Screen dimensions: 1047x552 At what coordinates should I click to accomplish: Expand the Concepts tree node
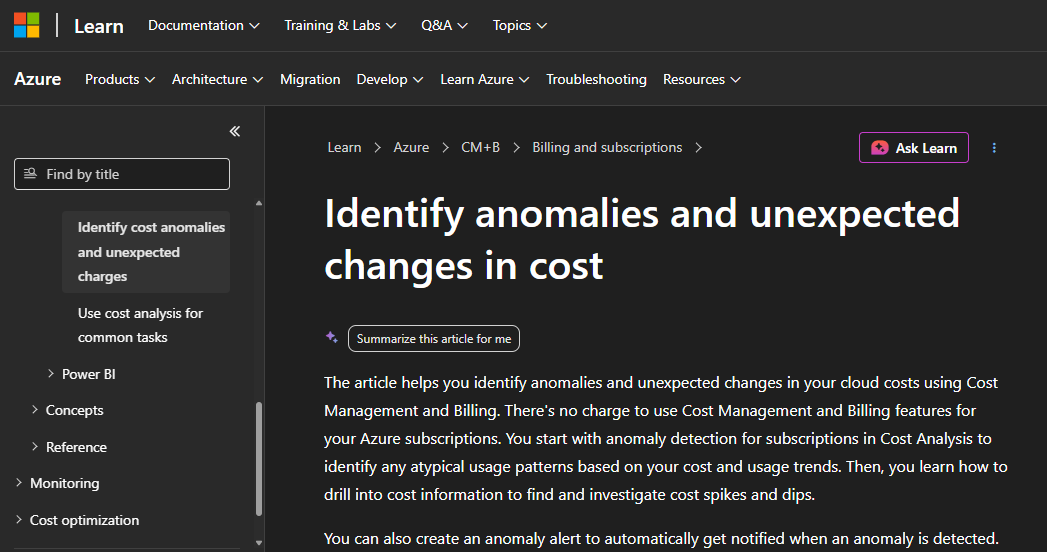(35, 410)
